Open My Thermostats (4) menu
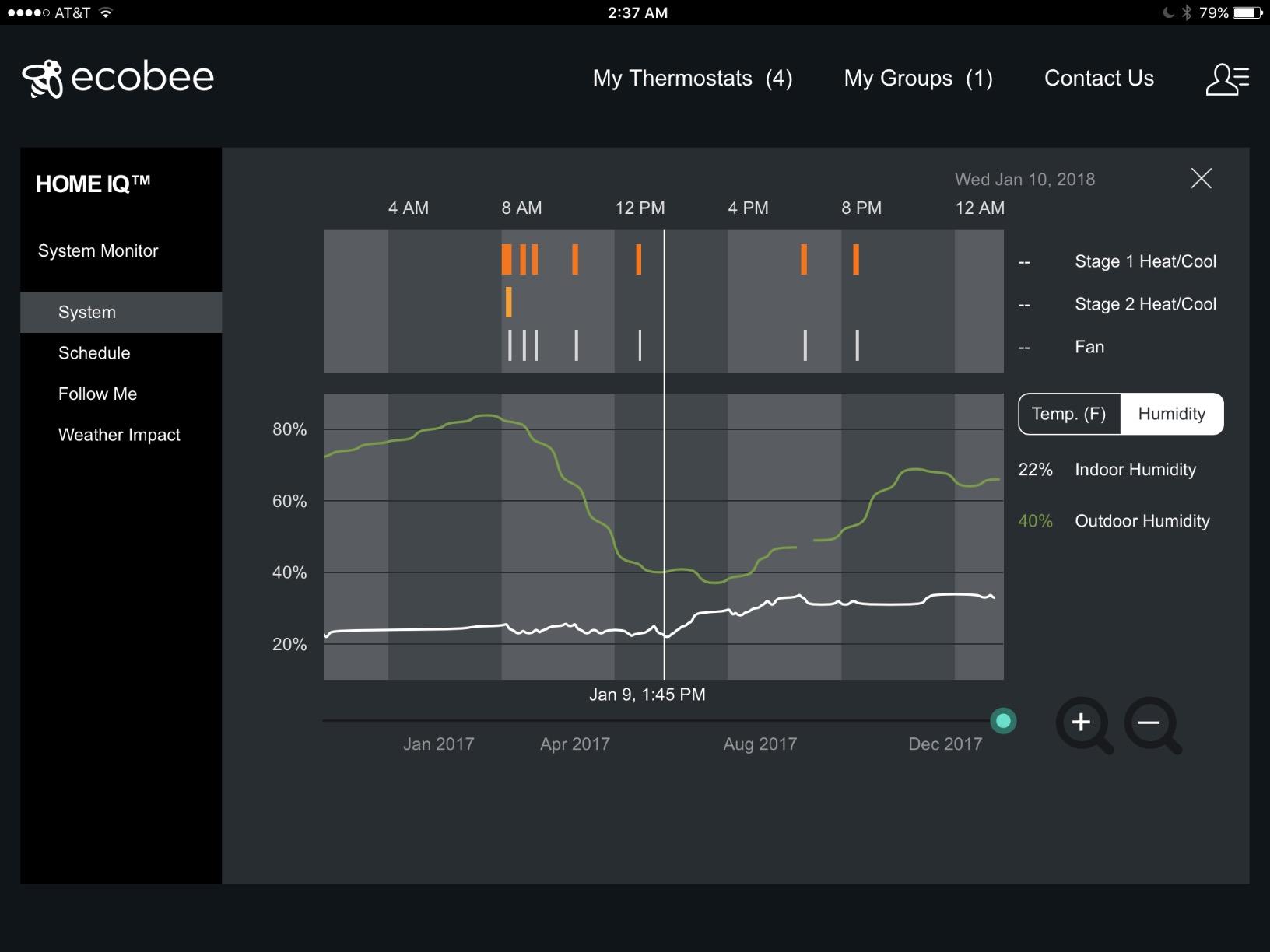 692,79
